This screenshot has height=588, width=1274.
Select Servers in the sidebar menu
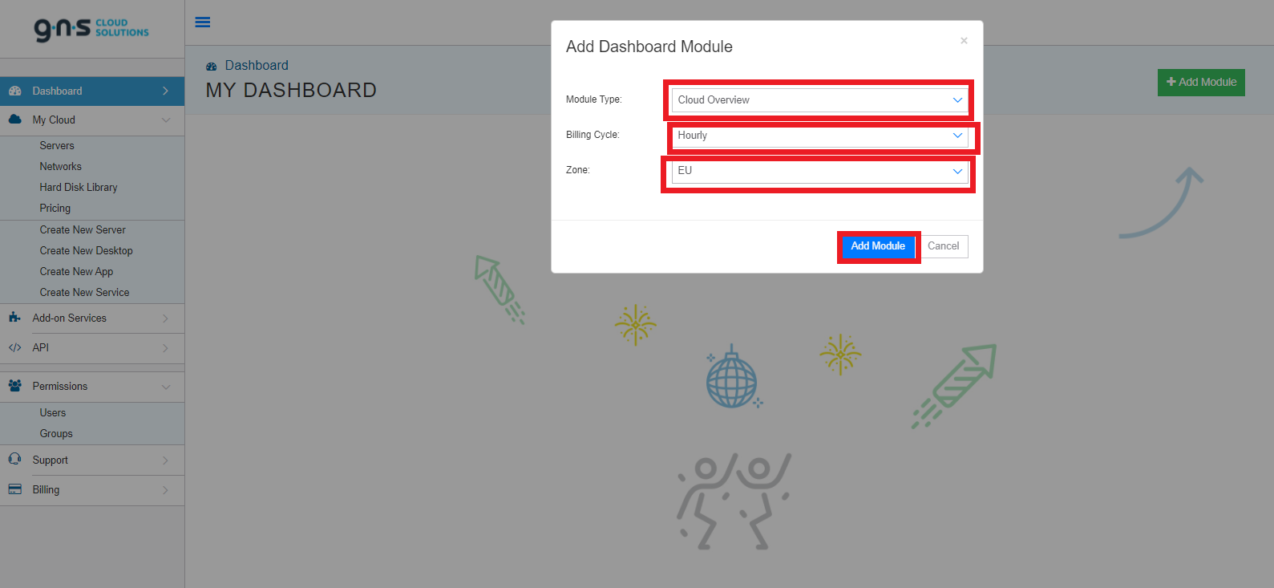tap(56, 145)
